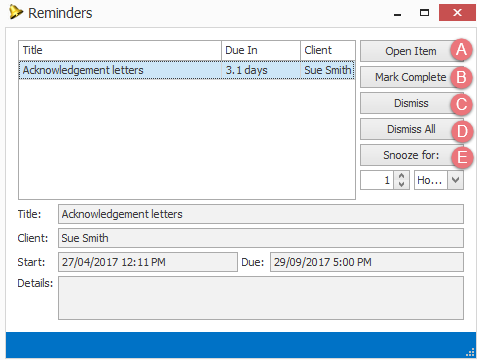This screenshot has width=477, height=360.
Task: Click inside the empty Details text area
Action: pos(261,298)
